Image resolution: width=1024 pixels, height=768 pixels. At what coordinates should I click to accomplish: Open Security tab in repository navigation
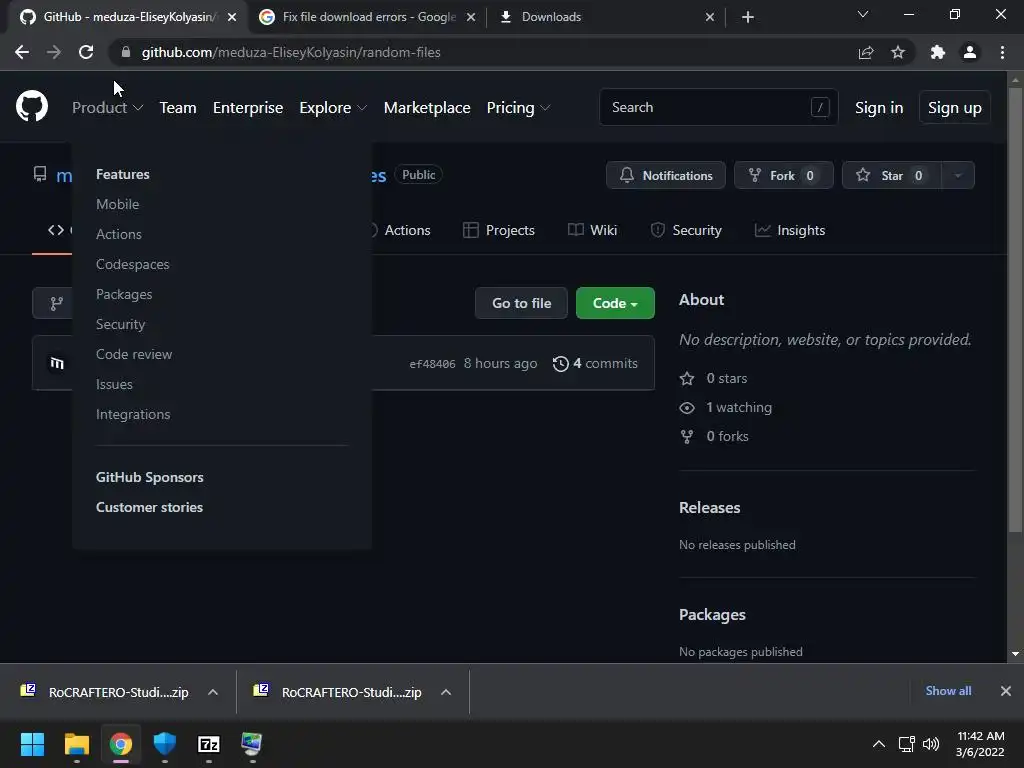click(x=686, y=230)
